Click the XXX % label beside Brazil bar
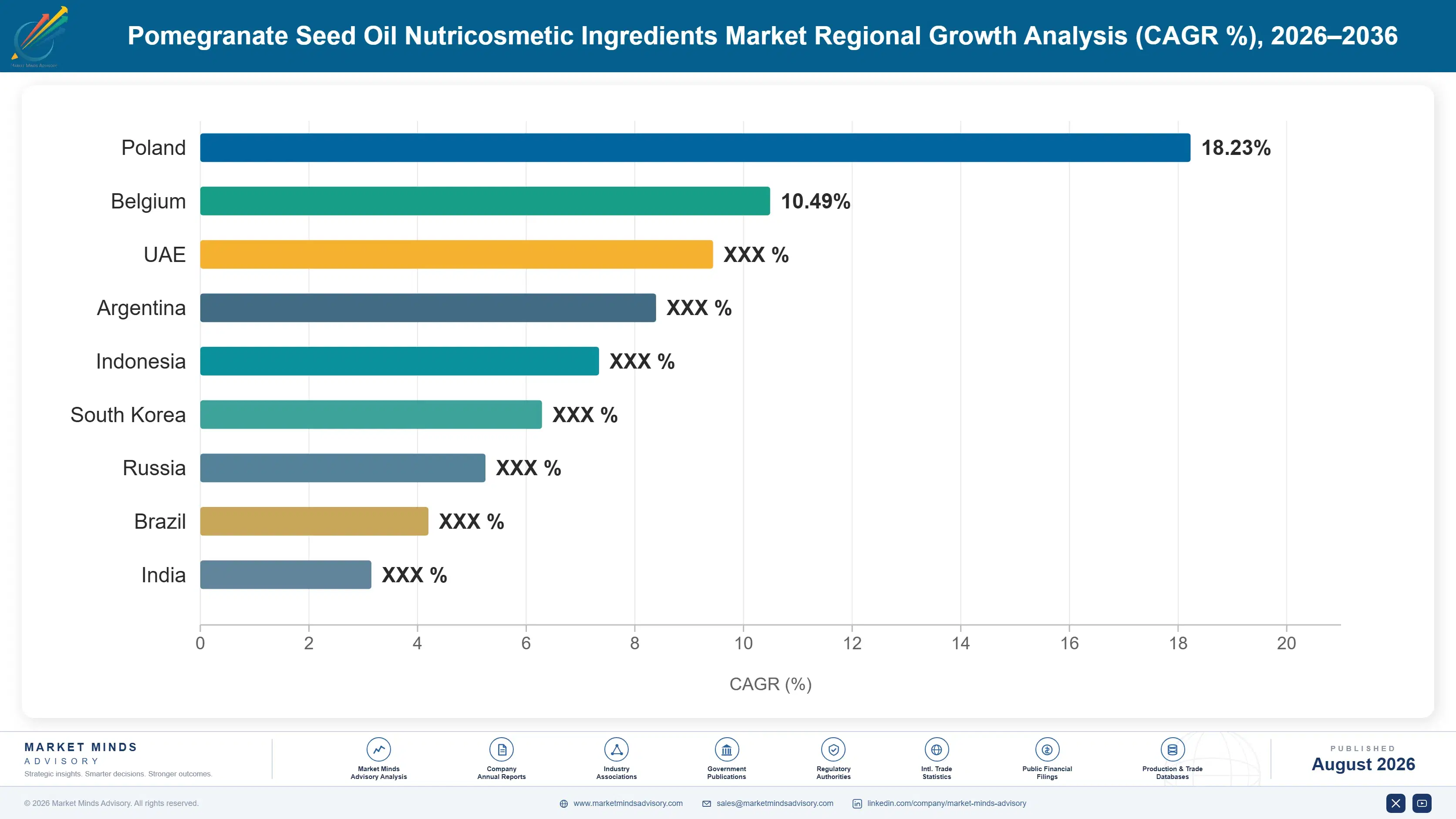The image size is (1456, 819). [x=472, y=521]
